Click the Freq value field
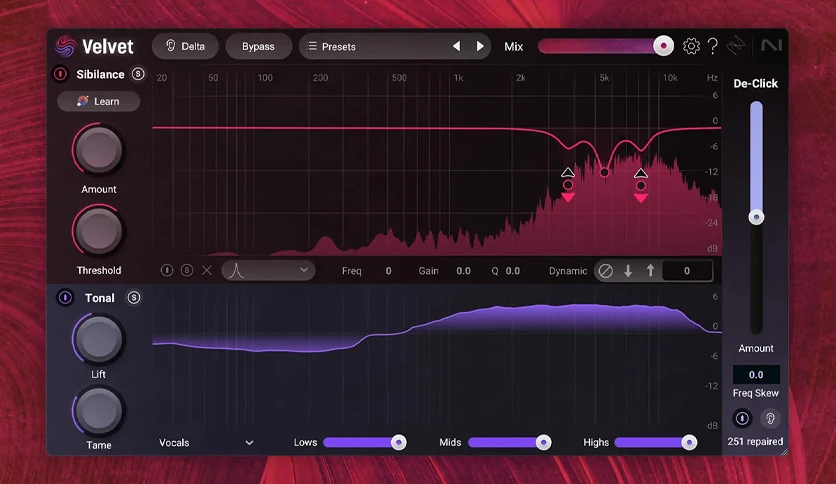 pos(388,271)
